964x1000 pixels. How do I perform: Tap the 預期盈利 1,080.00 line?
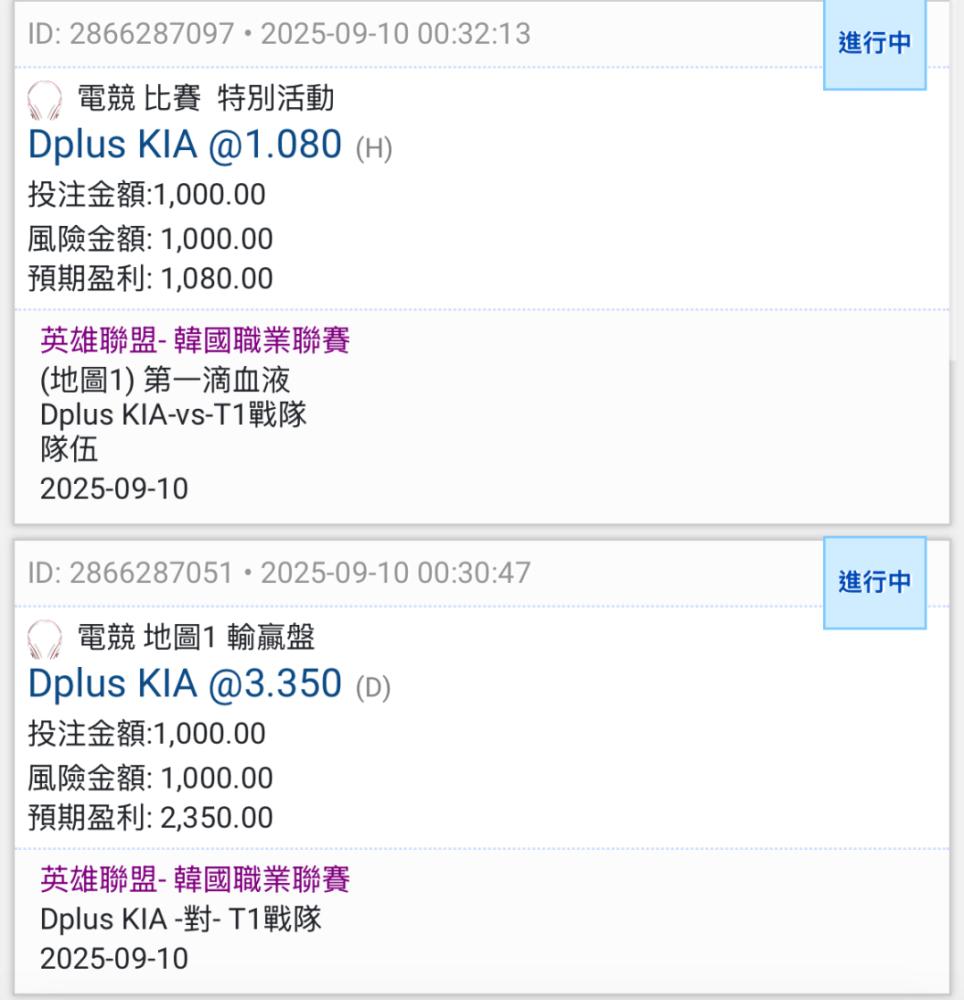coord(150,279)
